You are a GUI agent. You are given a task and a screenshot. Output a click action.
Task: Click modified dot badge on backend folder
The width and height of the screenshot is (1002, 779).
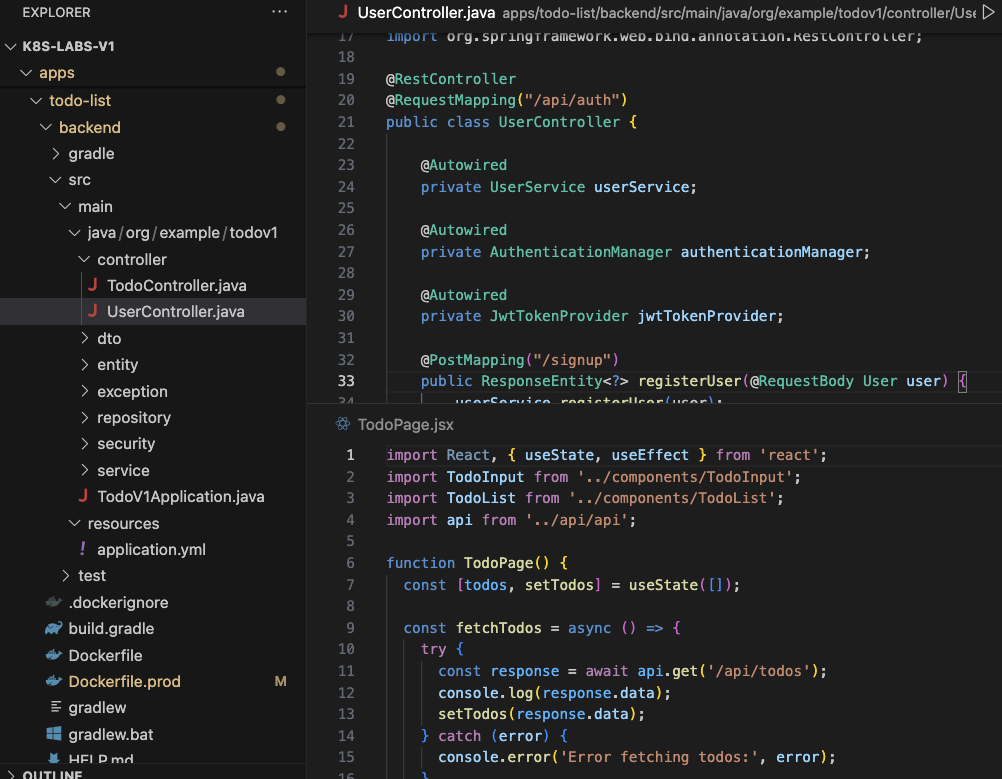pyautogui.click(x=281, y=127)
